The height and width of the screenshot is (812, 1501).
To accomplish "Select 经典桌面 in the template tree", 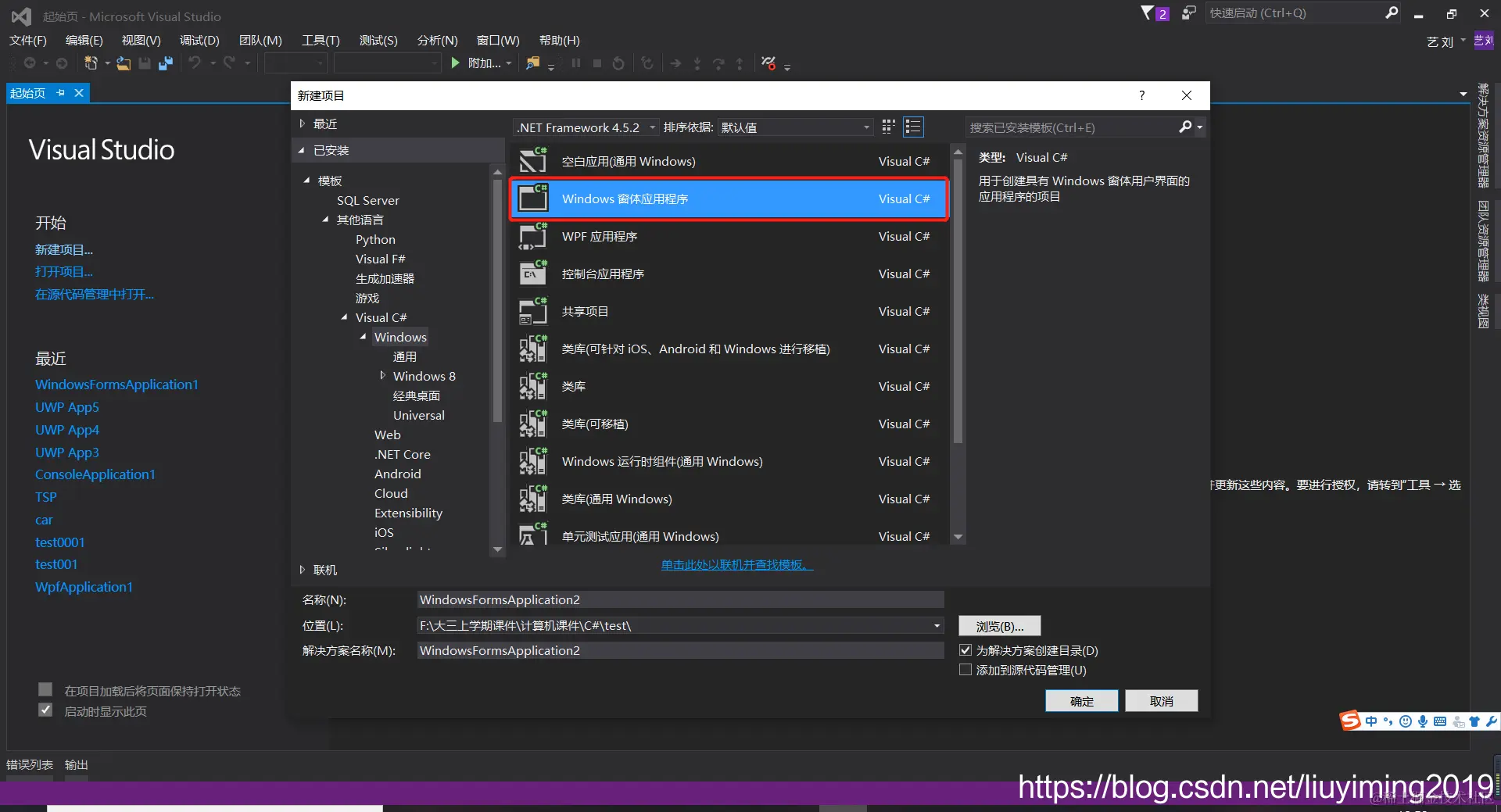I will click(x=417, y=395).
